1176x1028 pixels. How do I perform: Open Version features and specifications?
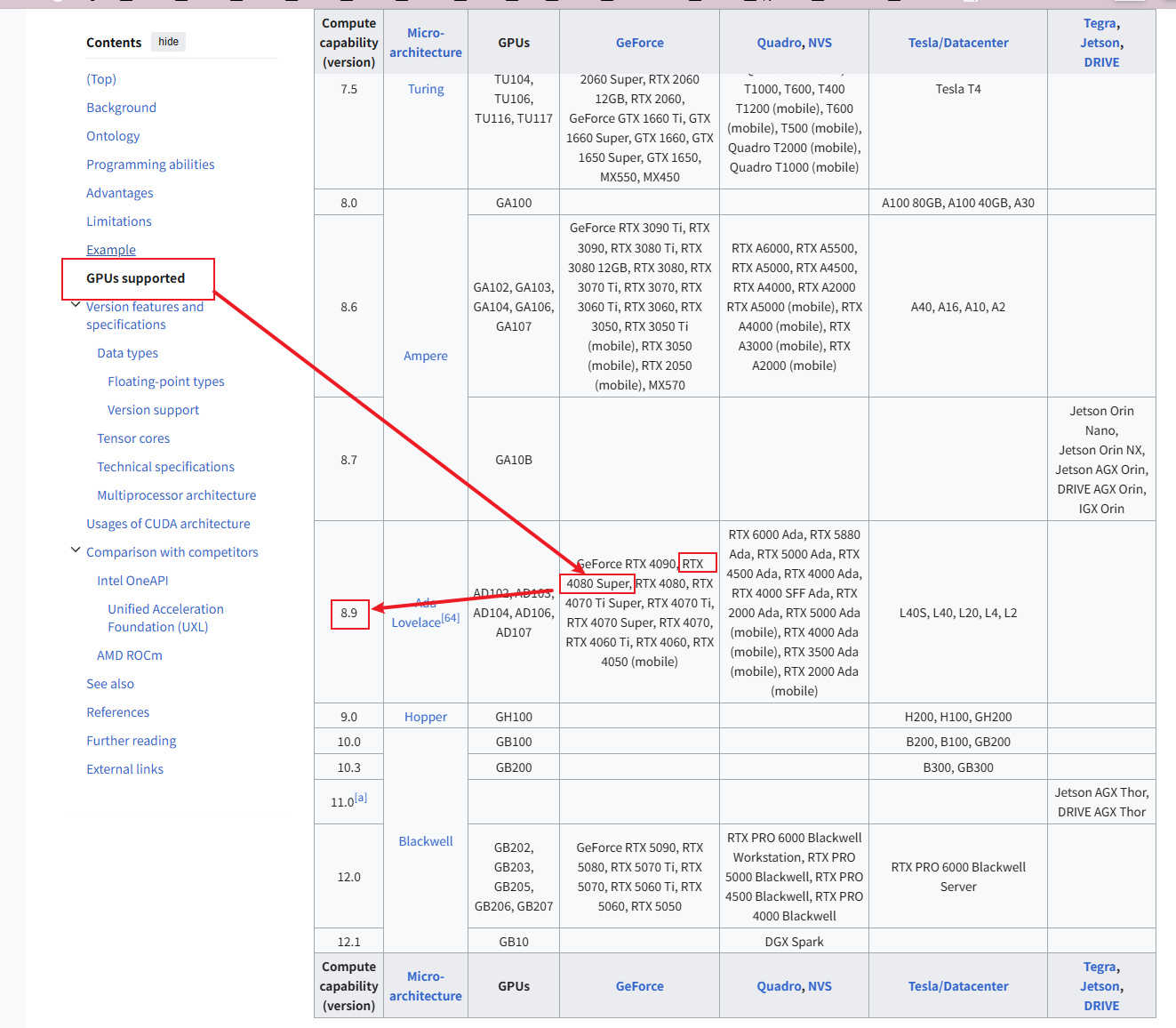tap(145, 316)
